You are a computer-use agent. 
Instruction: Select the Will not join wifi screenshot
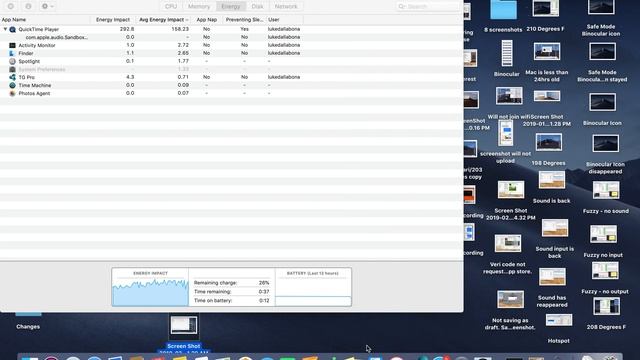pos(509,96)
